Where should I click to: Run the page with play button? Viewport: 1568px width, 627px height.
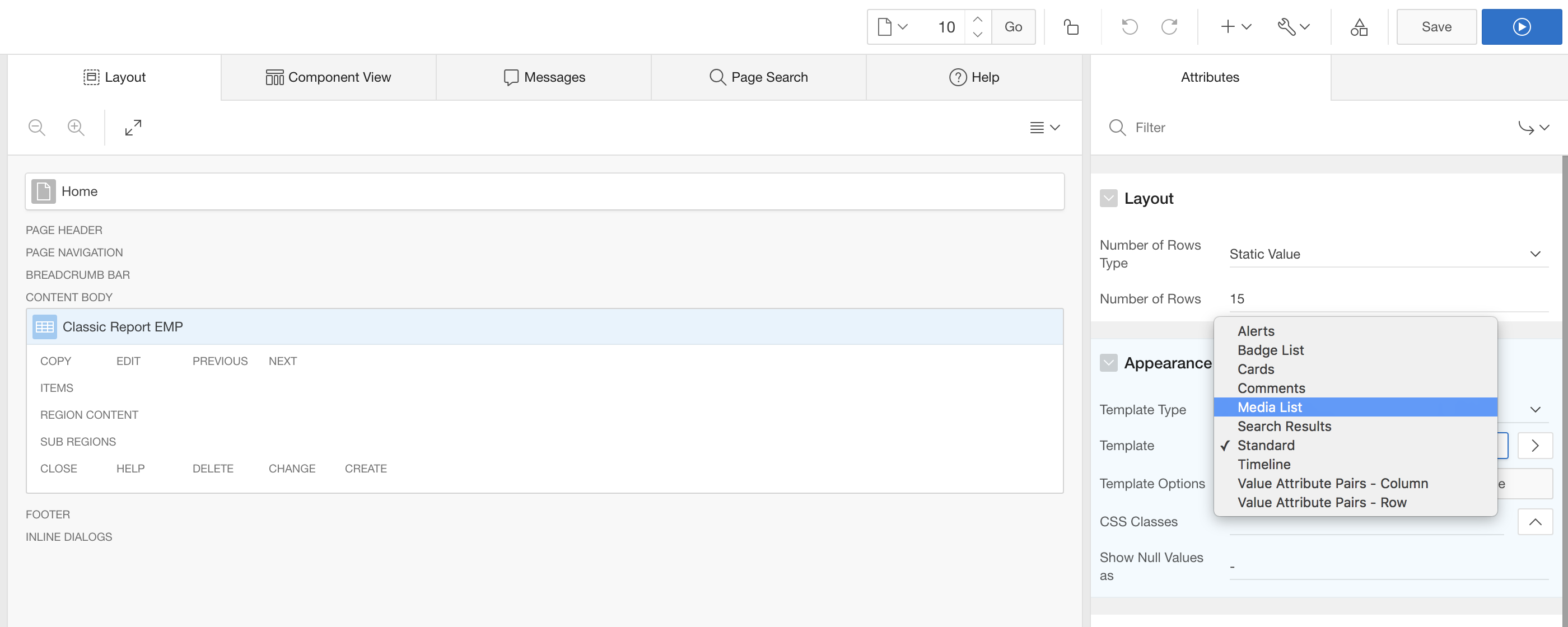click(x=1521, y=27)
